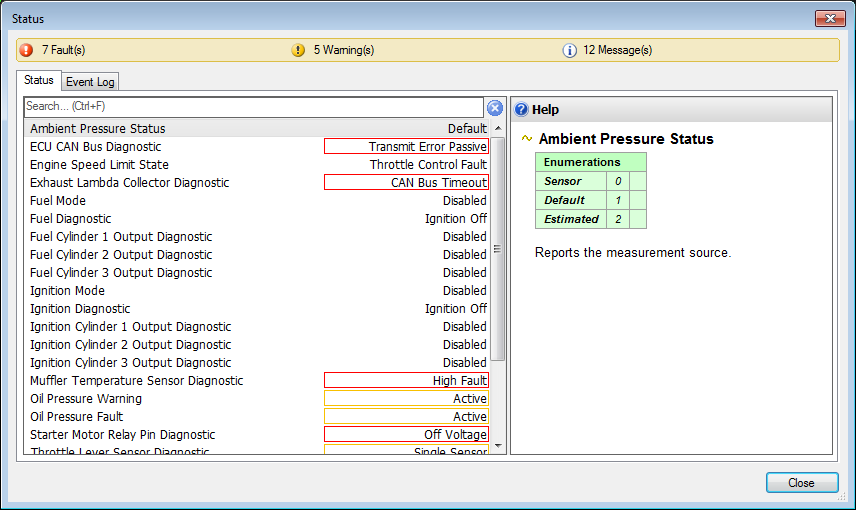
Task: Click the Default column header
Action: pyautogui.click(x=466, y=129)
